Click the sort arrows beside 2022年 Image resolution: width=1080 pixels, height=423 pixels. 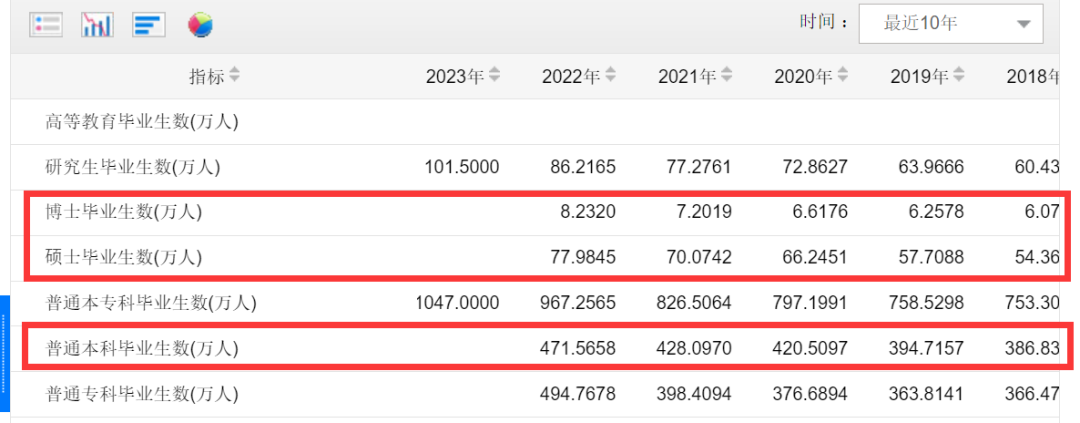click(x=611, y=75)
